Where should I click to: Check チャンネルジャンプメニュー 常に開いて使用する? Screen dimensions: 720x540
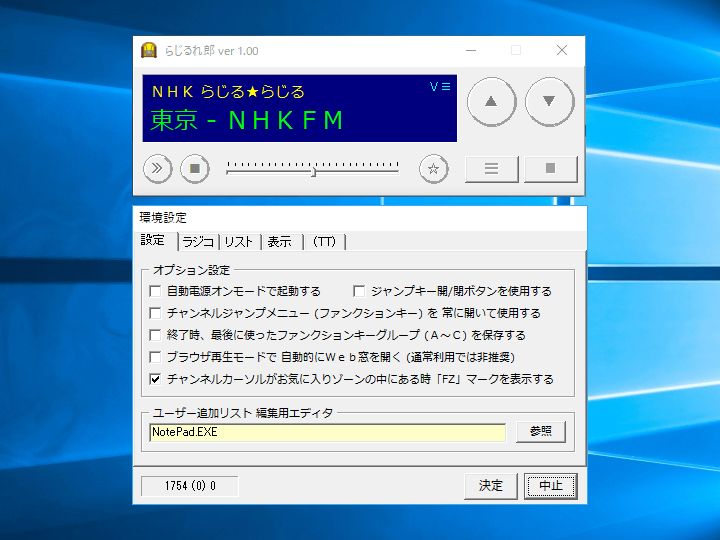155,313
